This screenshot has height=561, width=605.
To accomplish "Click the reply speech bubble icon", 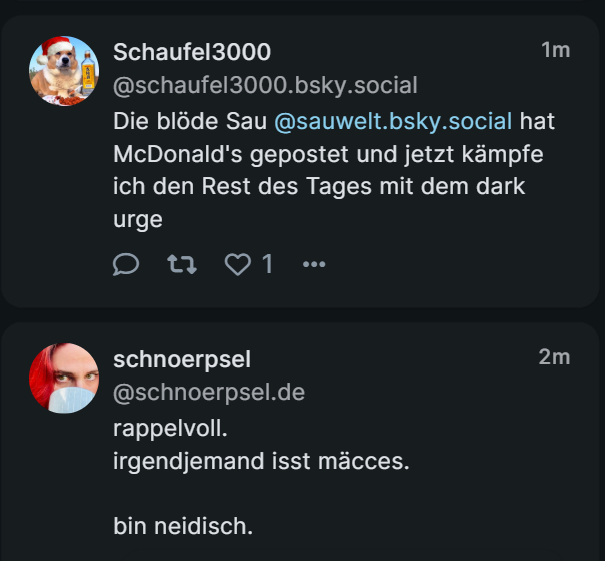I will coord(126,264).
